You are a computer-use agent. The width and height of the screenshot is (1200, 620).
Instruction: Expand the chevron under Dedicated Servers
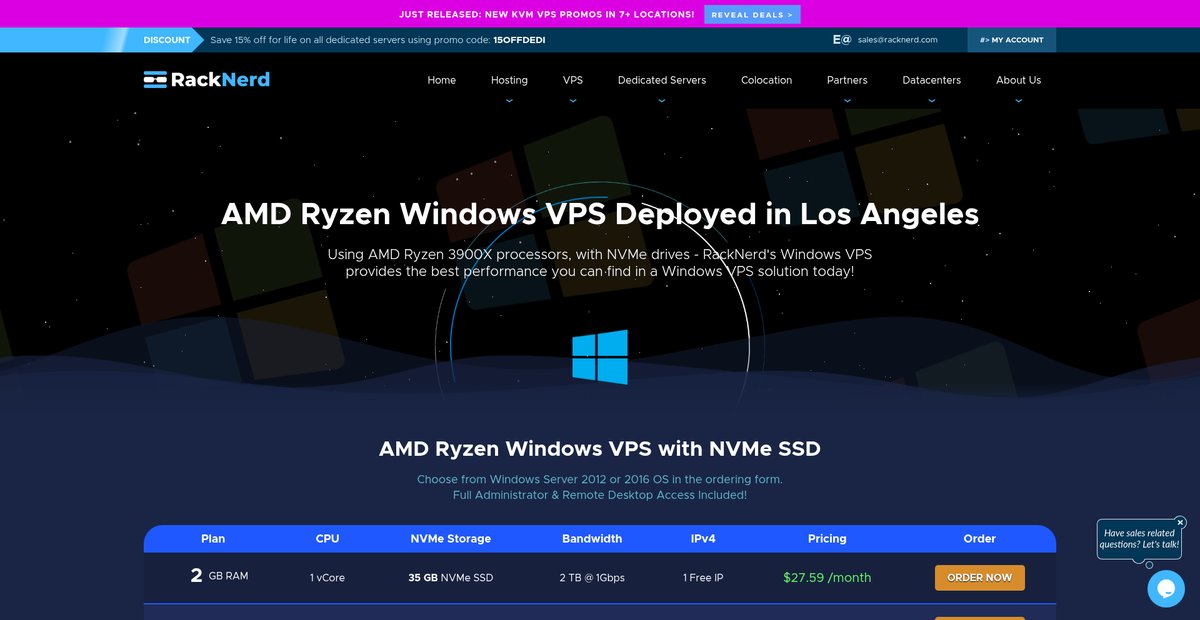point(662,100)
